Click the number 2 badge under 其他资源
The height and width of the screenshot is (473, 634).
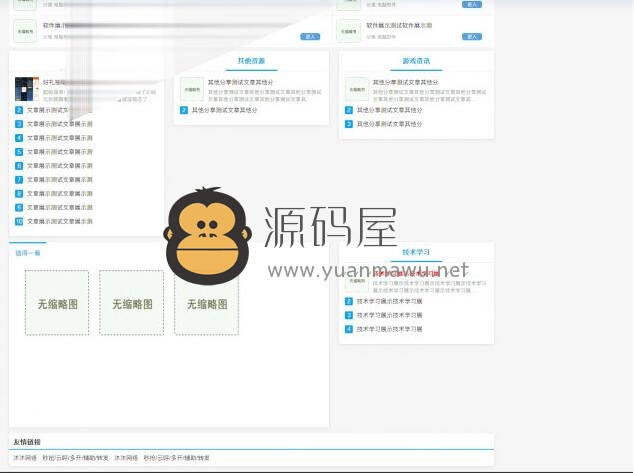184,110
